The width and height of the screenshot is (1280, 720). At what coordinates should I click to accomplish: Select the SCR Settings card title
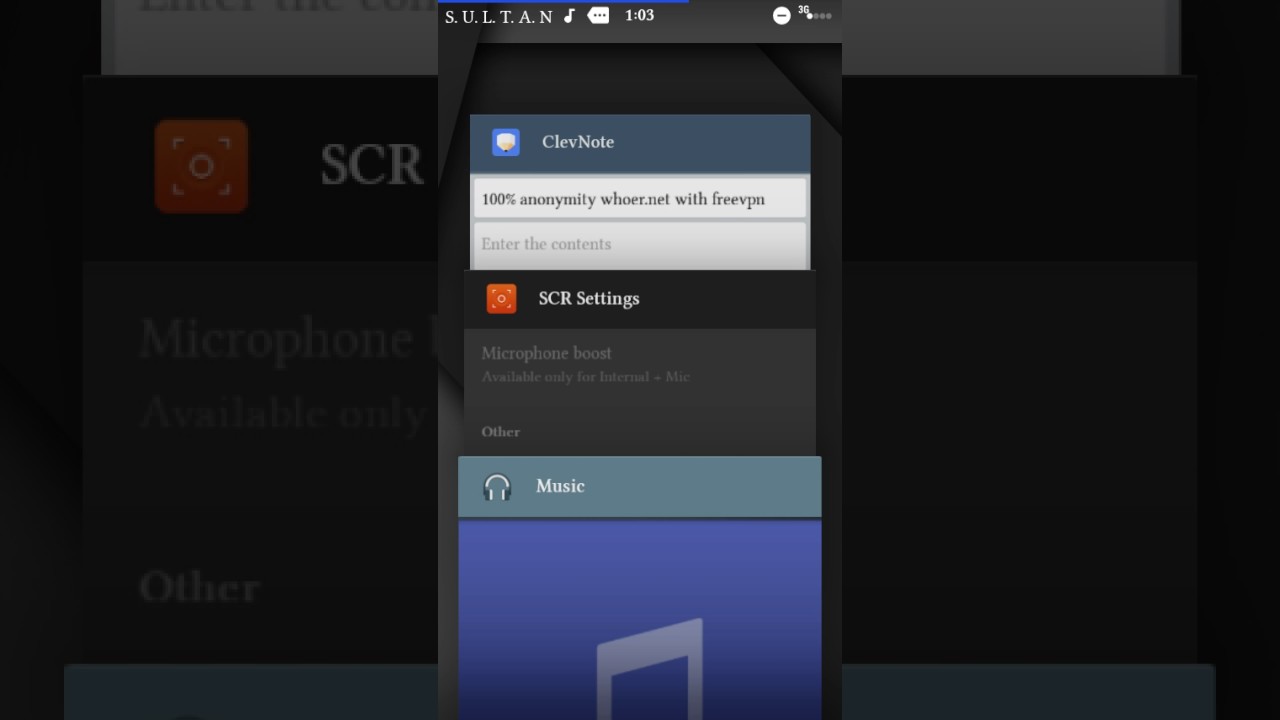click(589, 298)
